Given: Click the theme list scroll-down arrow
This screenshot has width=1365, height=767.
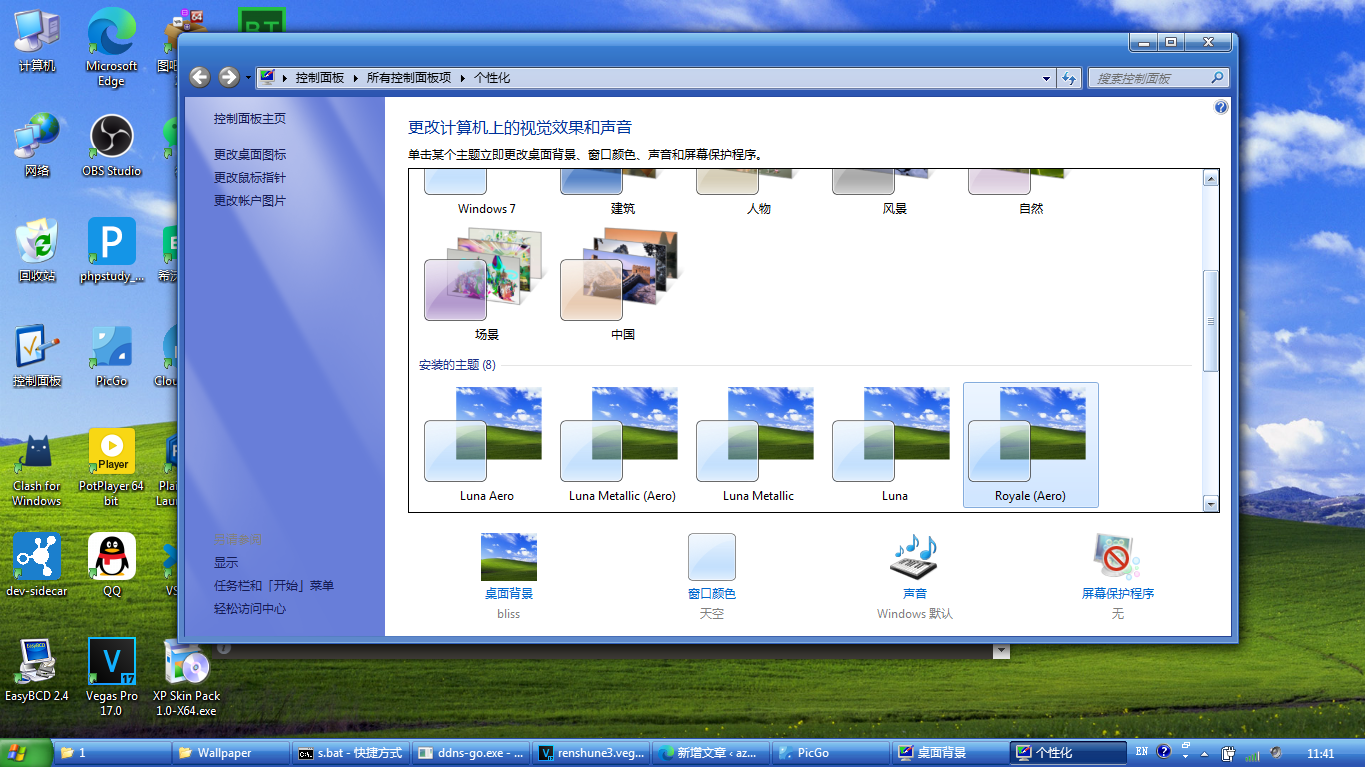Looking at the screenshot, I should pyautogui.click(x=1211, y=504).
